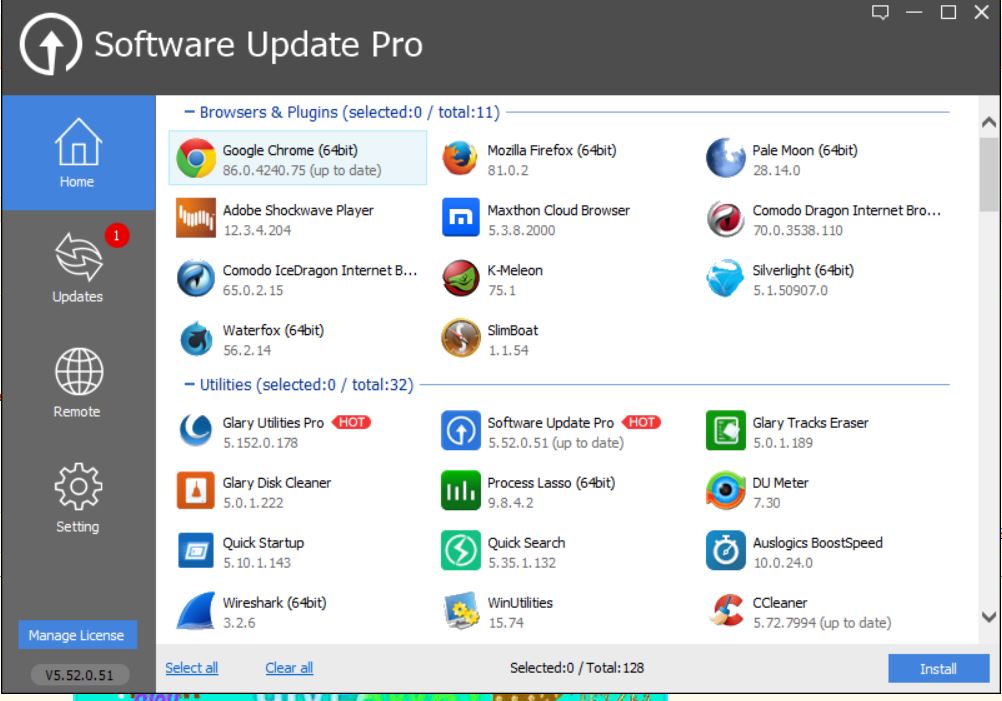Click the vertical scrollbar thumb
Viewport: 1002px width, 701px height.
coord(989,174)
